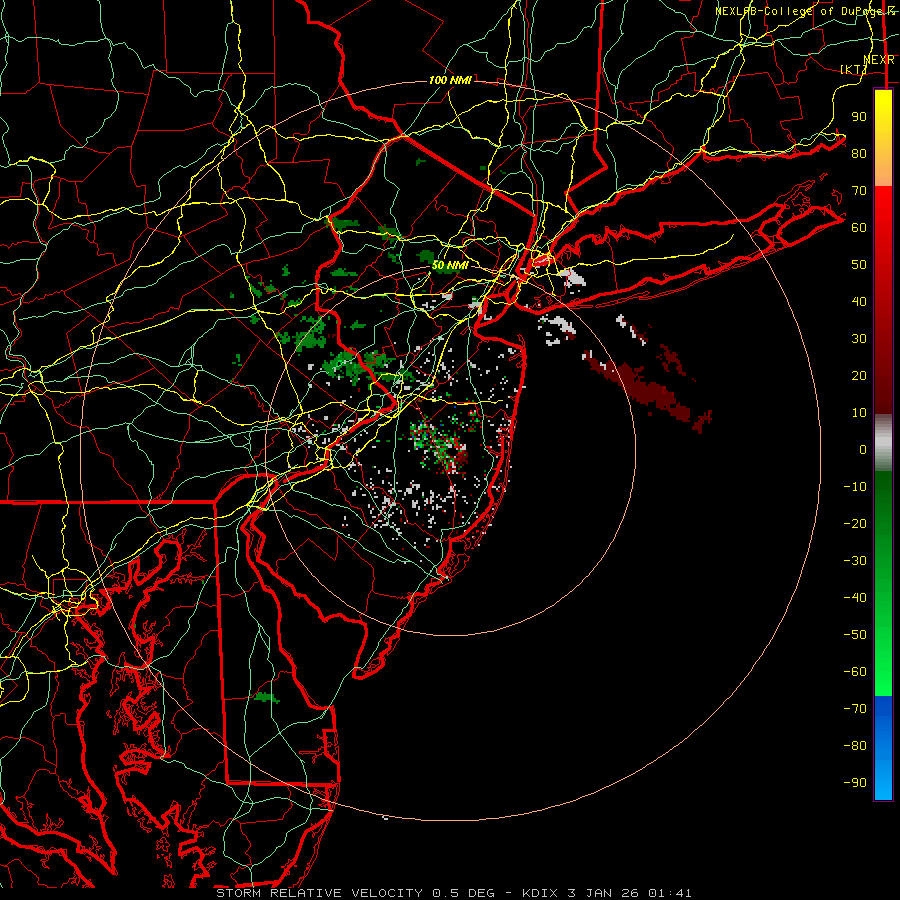Click the "-90" scale value
Screen dimensions: 900x900
pyautogui.click(x=855, y=783)
